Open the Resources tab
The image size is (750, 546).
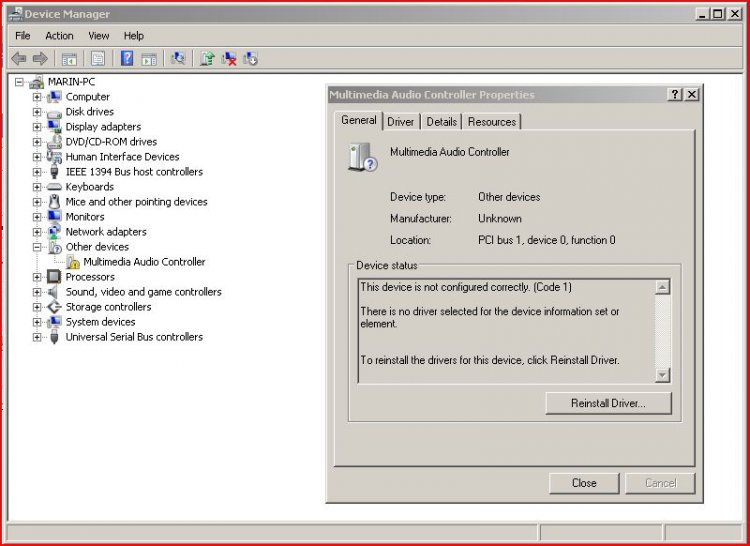(x=492, y=122)
